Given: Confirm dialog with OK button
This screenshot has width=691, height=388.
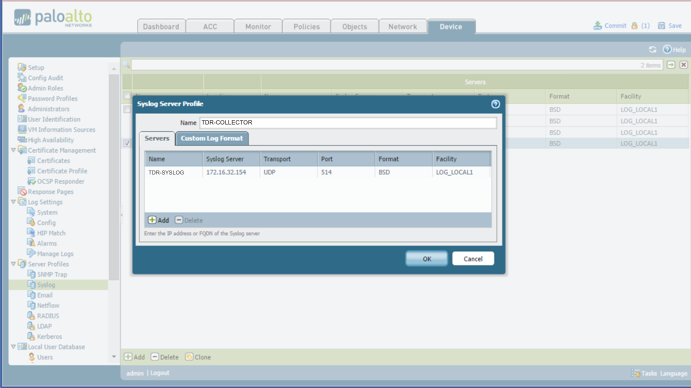Looking at the screenshot, I should pyautogui.click(x=427, y=259).
